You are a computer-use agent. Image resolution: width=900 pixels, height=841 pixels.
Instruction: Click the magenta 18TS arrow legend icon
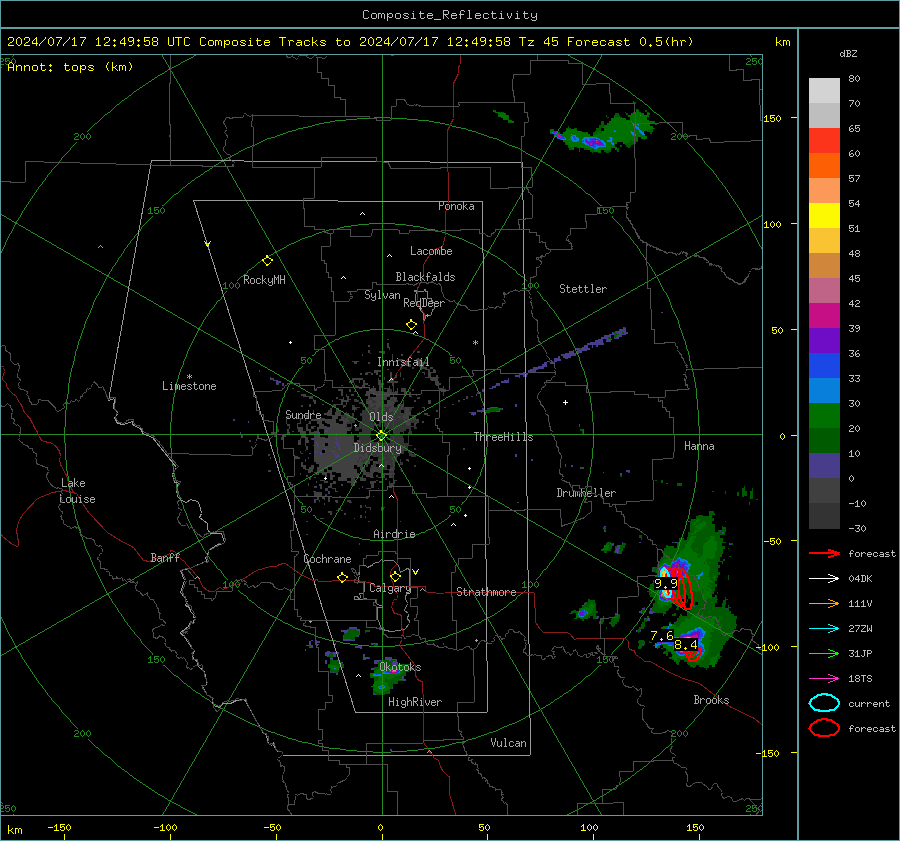coord(824,679)
